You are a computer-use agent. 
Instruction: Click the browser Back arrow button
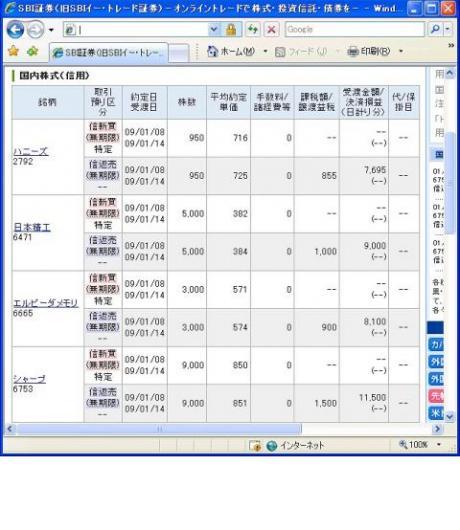tap(16, 30)
